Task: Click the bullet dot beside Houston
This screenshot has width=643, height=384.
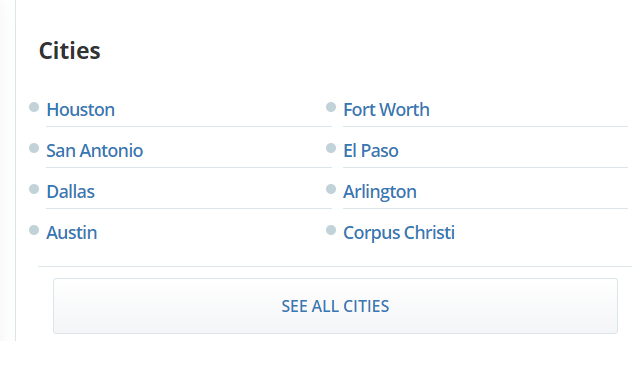Action: pos(34,107)
